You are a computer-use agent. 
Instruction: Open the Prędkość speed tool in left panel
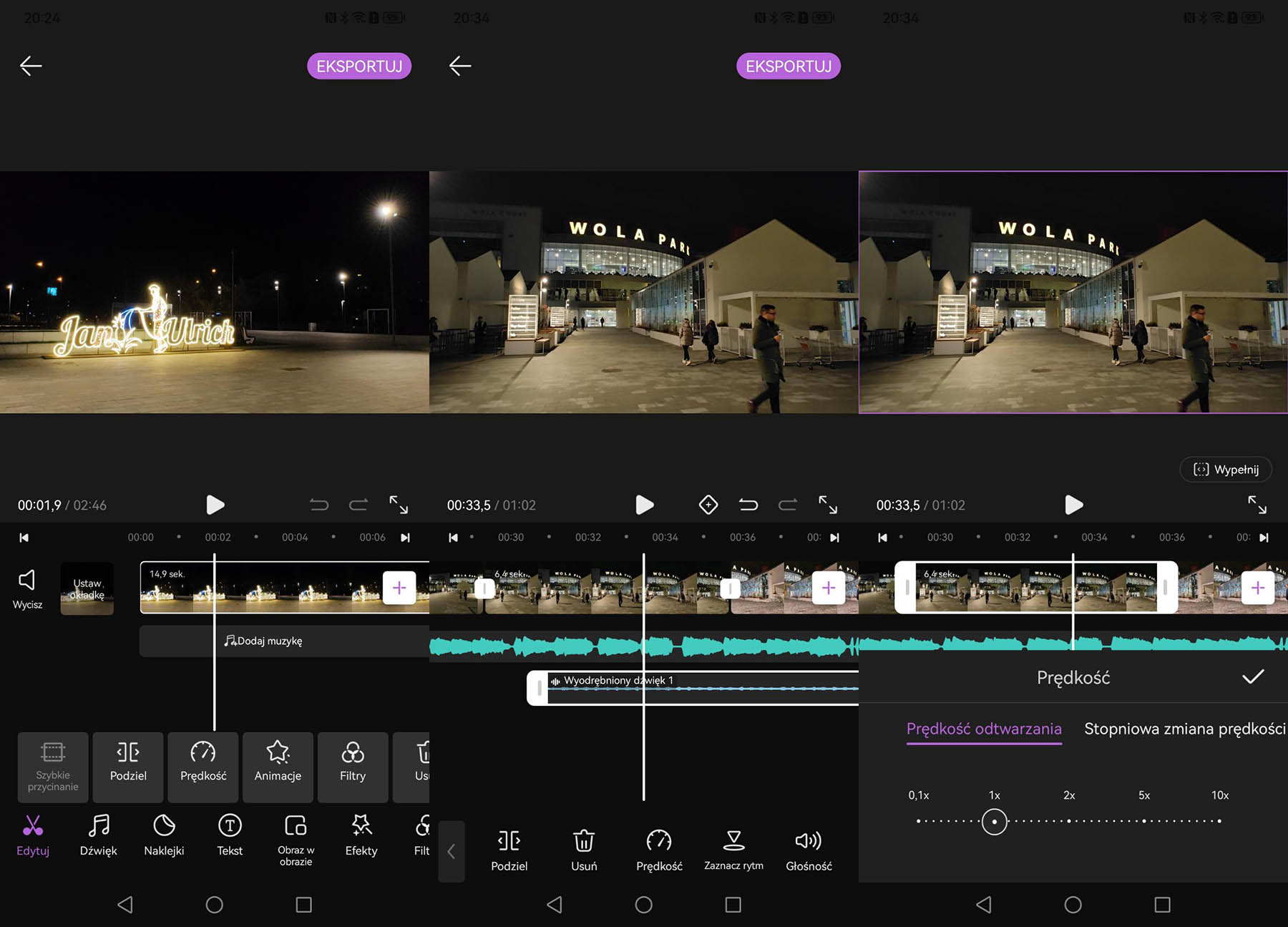click(x=203, y=767)
